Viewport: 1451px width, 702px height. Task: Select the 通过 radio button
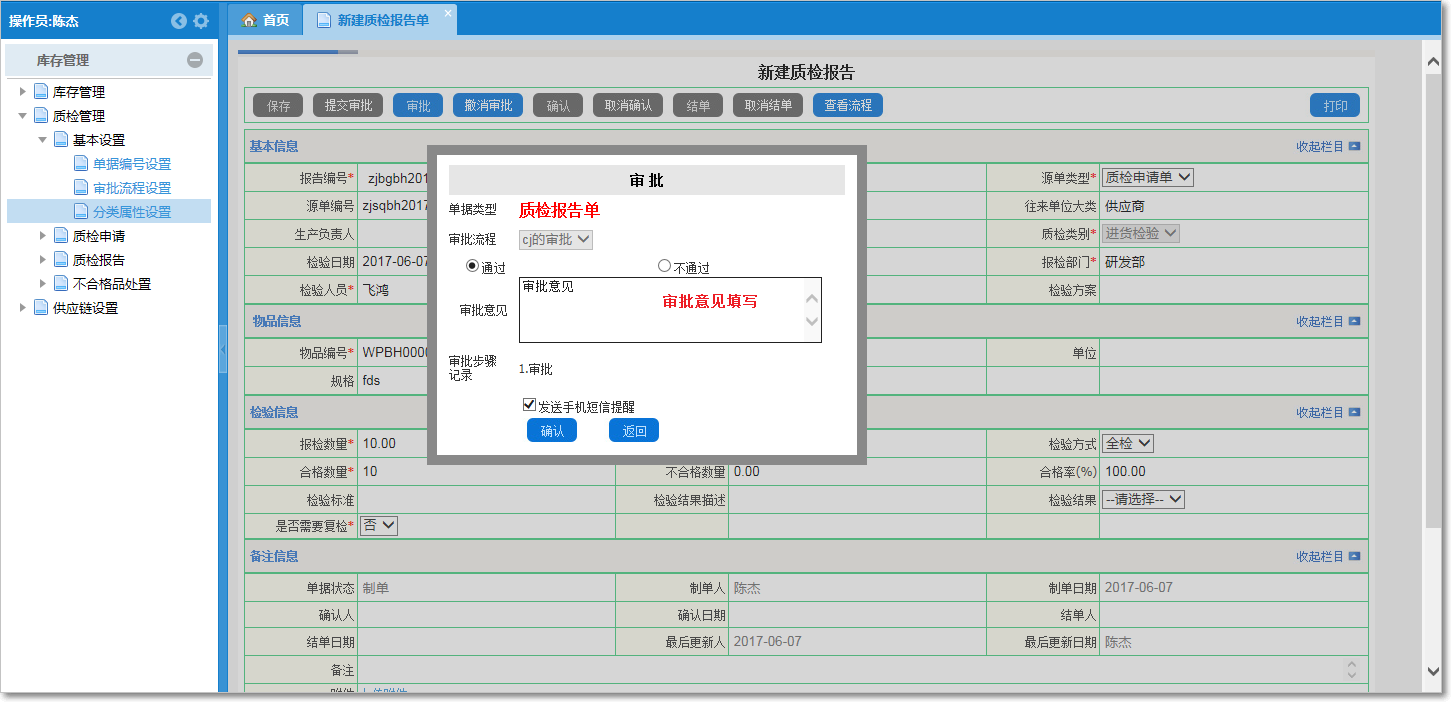click(473, 266)
